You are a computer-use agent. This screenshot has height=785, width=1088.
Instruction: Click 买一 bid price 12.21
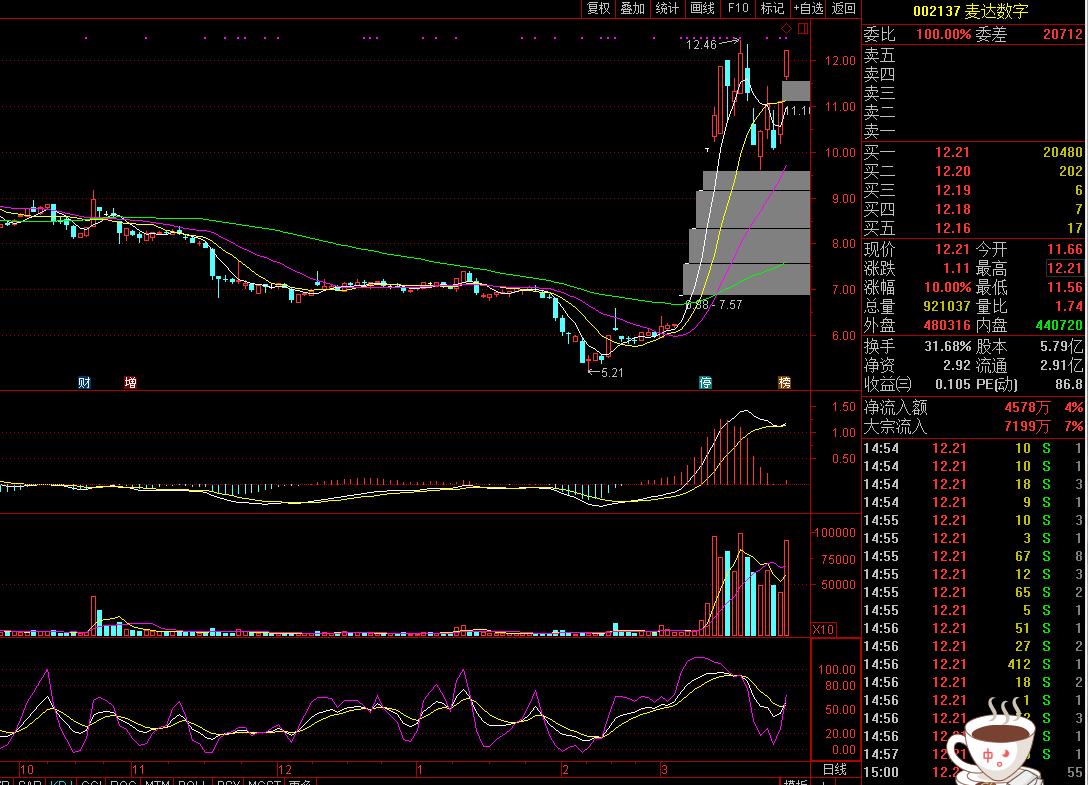(952, 152)
